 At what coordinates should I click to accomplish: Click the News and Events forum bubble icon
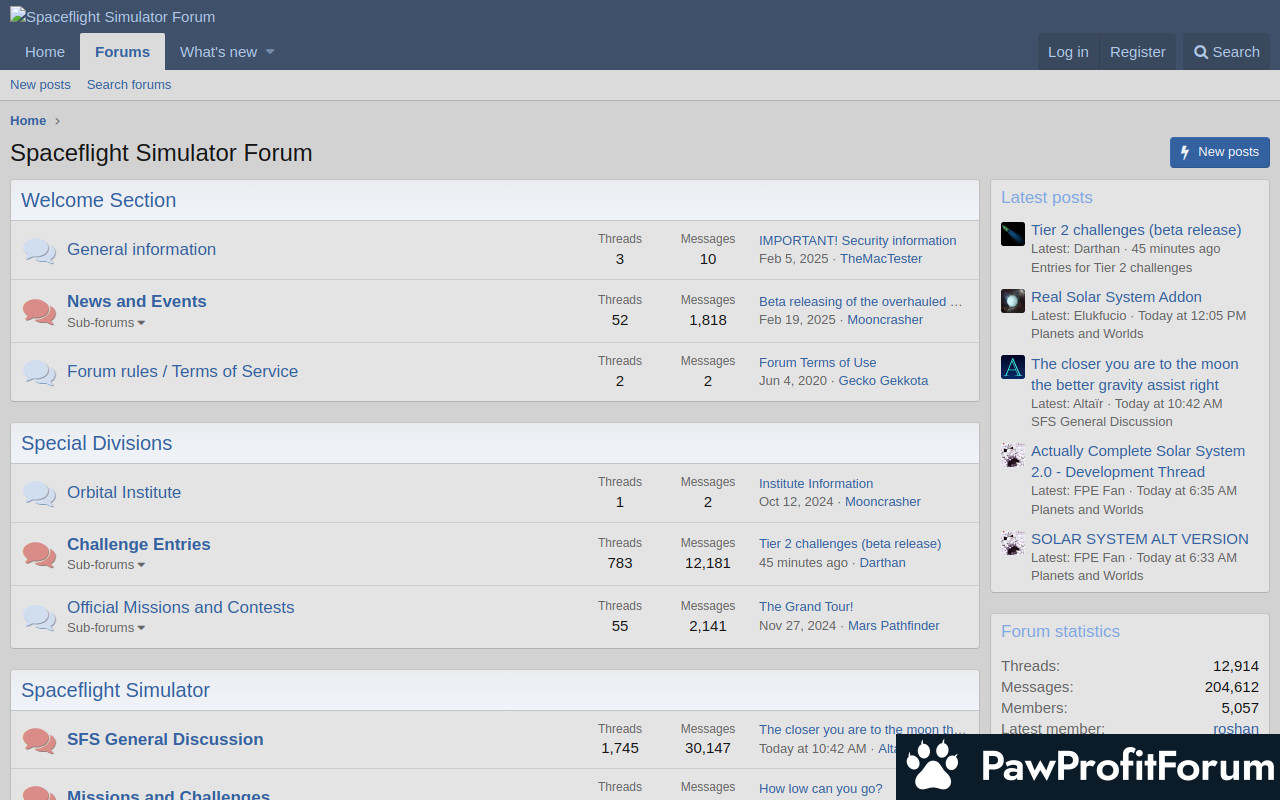point(39,311)
